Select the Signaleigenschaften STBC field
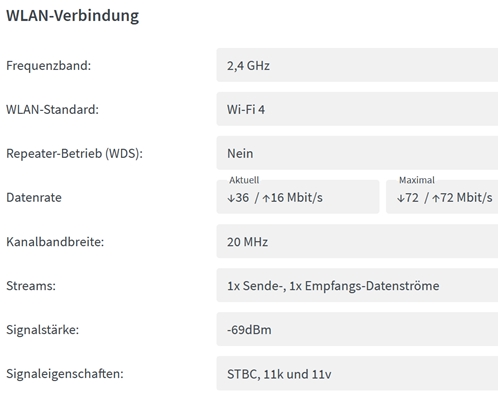Screen dimensions: 498x396 click(357, 373)
